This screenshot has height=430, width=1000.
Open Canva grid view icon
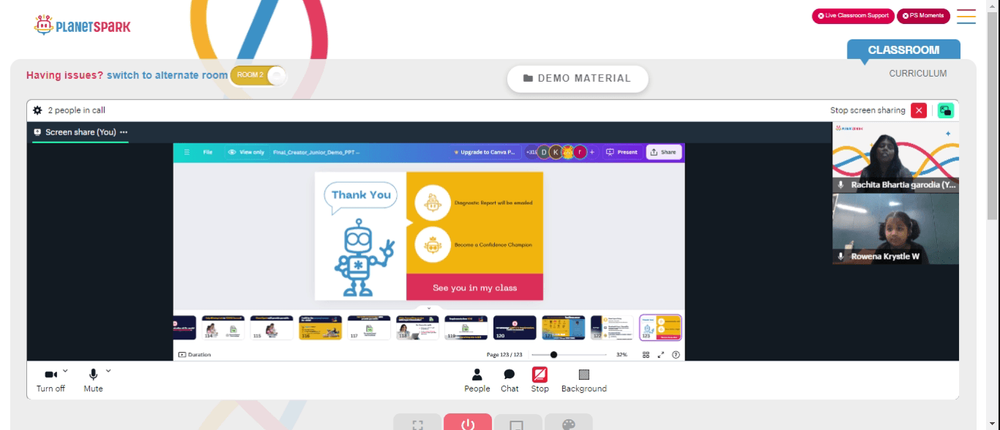pyautogui.click(x=646, y=355)
